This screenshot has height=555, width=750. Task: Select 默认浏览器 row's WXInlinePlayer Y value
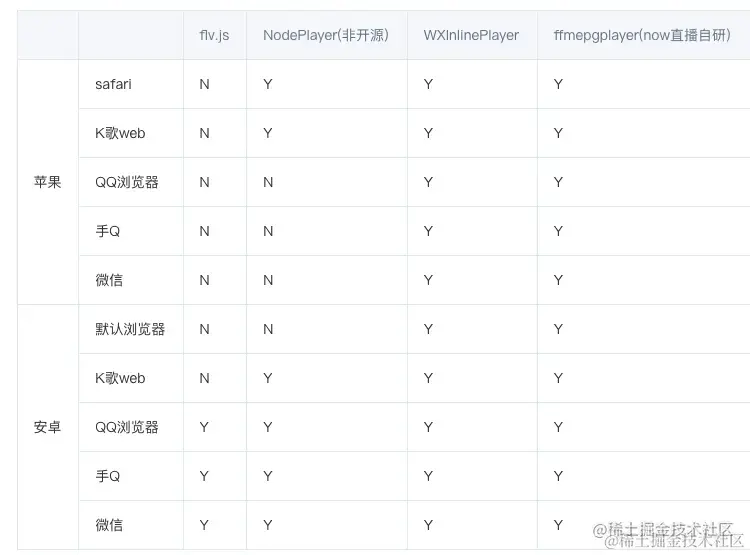coord(428,329)
